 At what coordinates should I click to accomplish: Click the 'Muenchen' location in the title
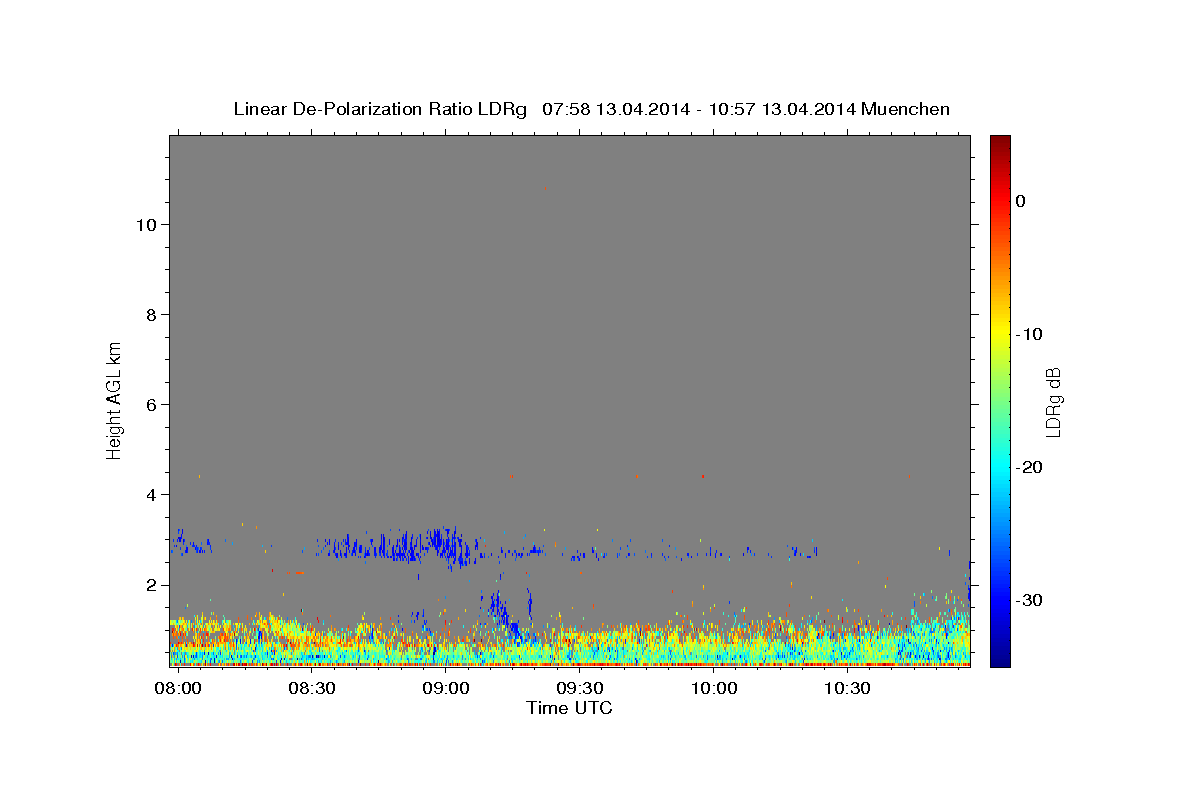tap(907, 109)
